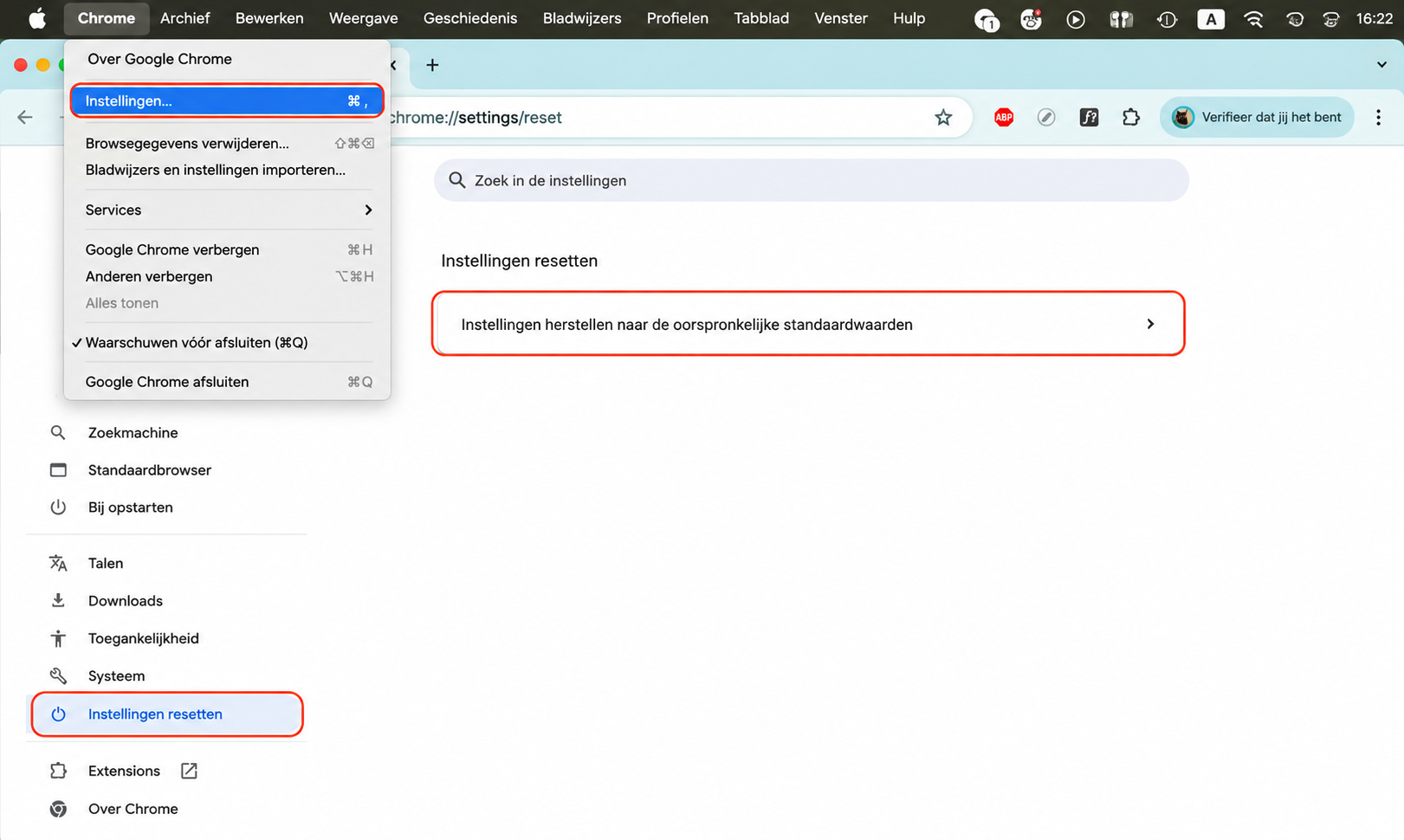Select Bladwijzers en instellingen importeren...
Screen dimensions: 1404x840
point(227,170)
